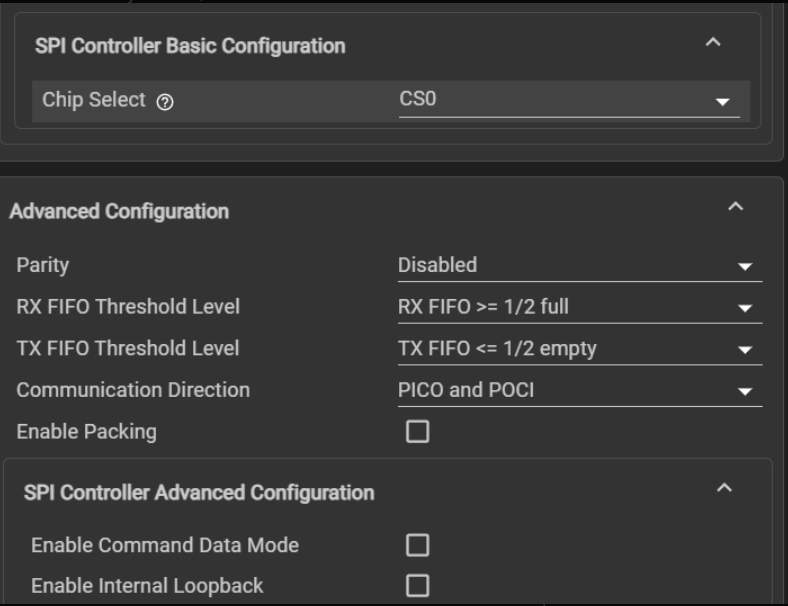This screenshot has width=788, height=606.
Task: Click the TX FIFO dropdown arrow icon
Action: [744, 350]
